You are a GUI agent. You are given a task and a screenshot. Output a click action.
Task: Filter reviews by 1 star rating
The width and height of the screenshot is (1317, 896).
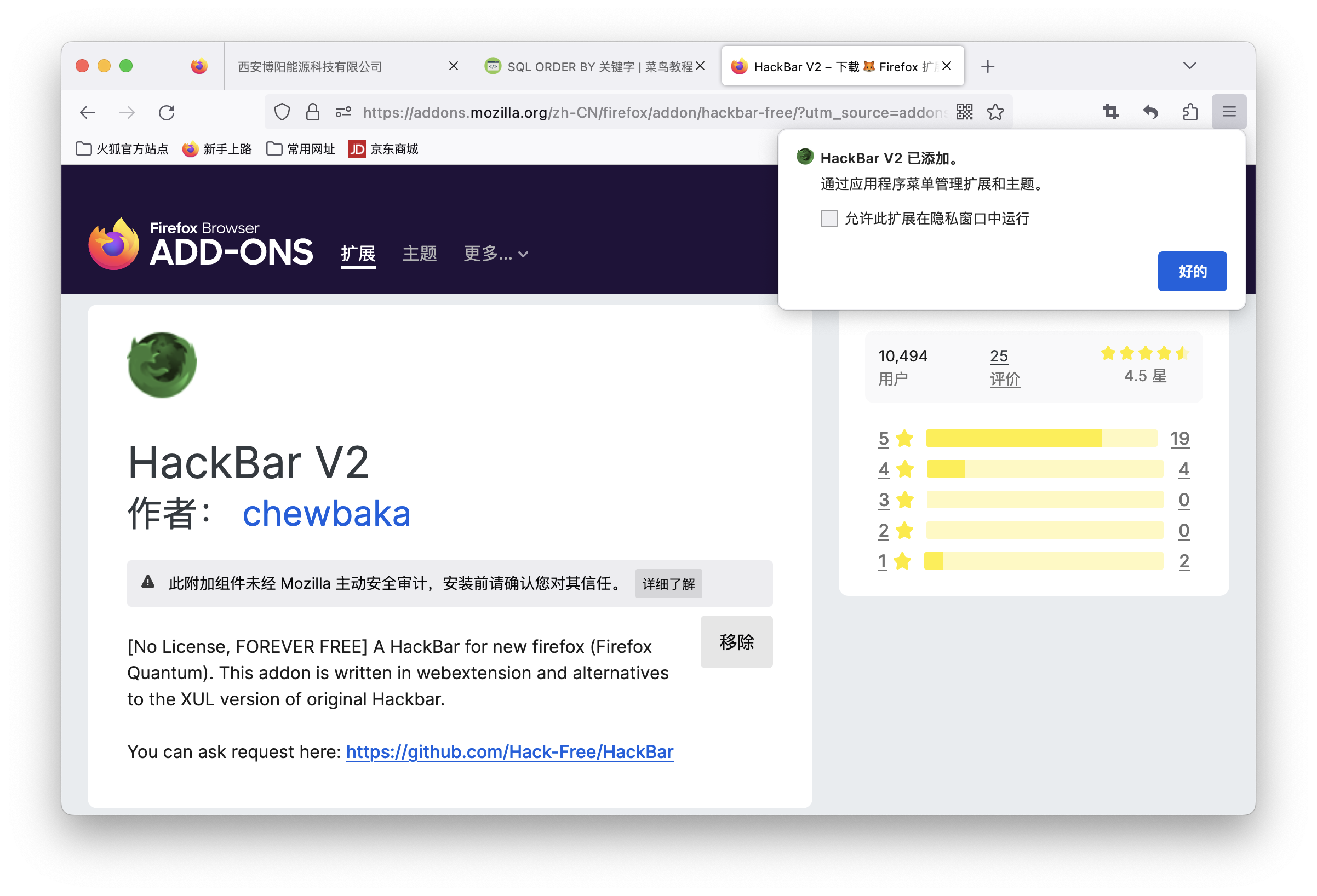(x=894, y=561)
